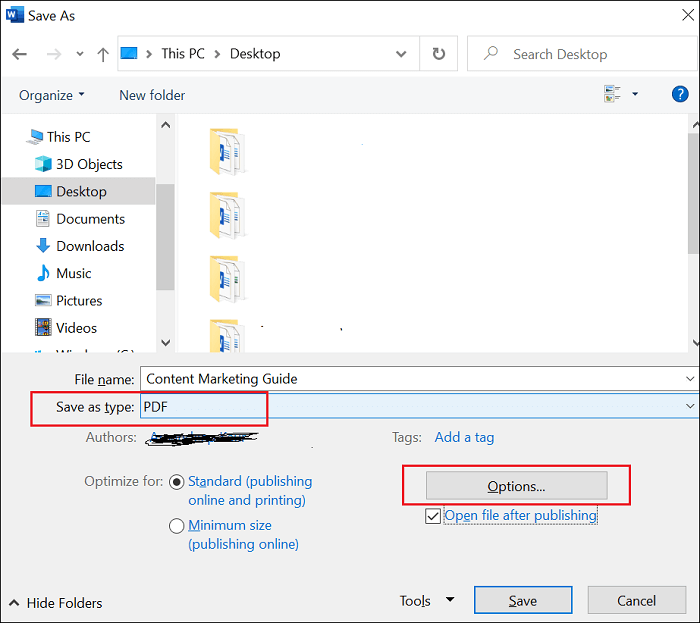Open the PDF Options button
Image resolution: width=700 pixels, height=623 pixels.
point(516,486)
